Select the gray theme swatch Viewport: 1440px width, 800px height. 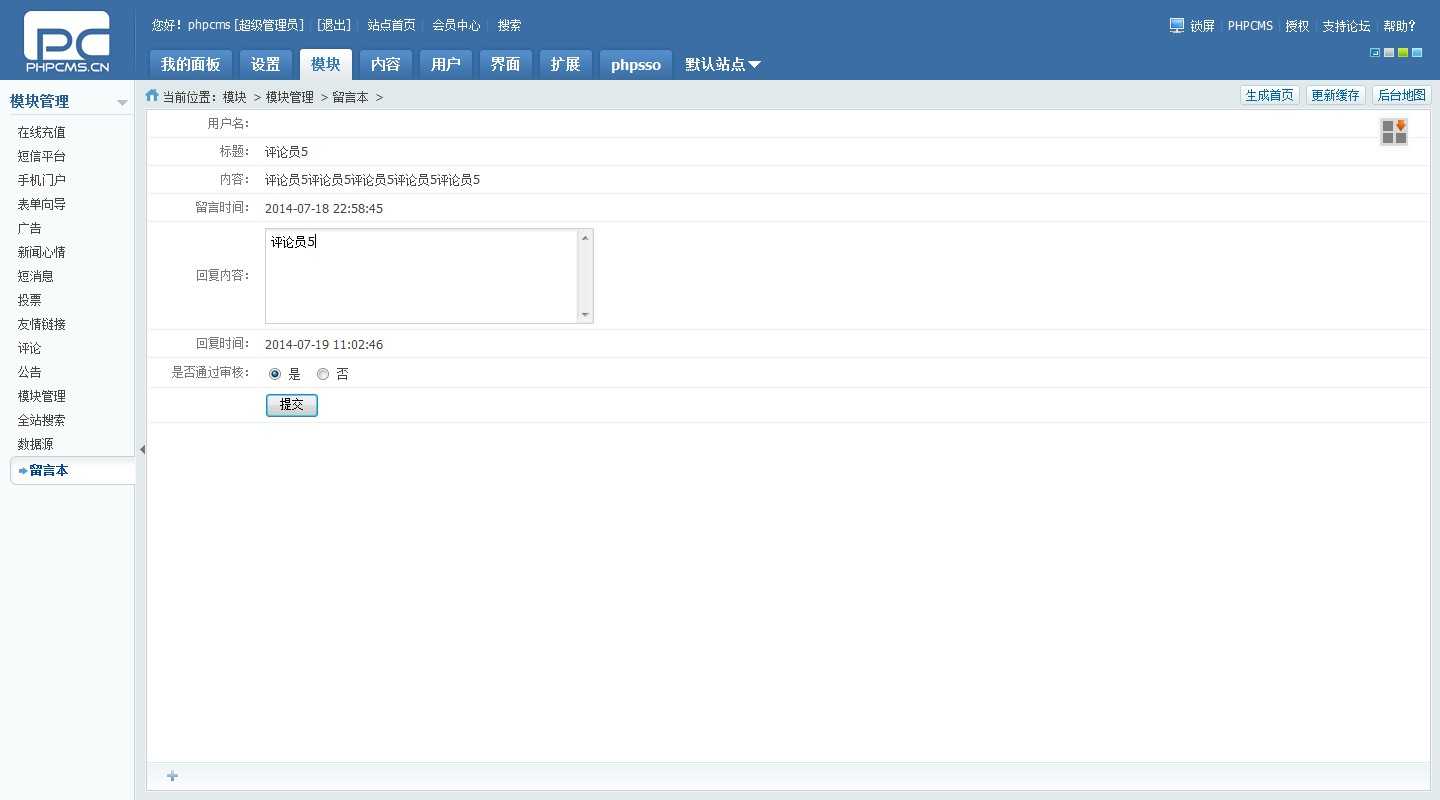pyautogui.click(x=1389, y=52)
